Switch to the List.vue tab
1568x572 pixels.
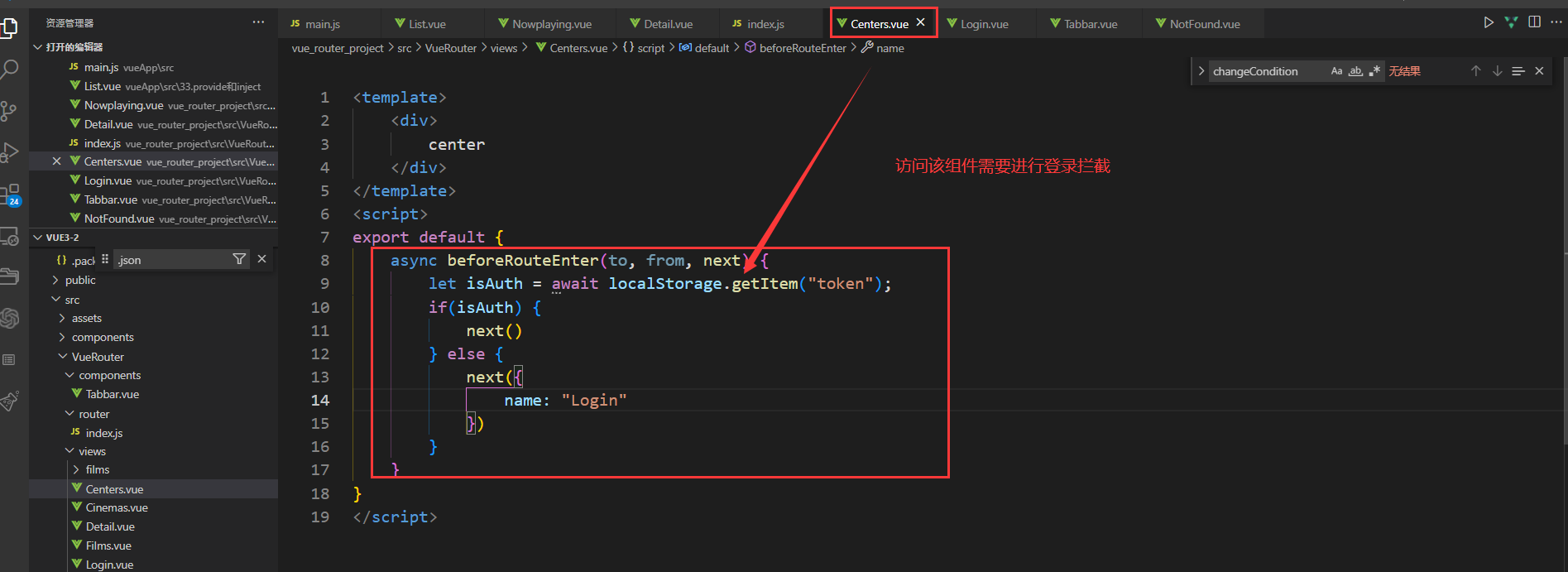click(427, 24)
